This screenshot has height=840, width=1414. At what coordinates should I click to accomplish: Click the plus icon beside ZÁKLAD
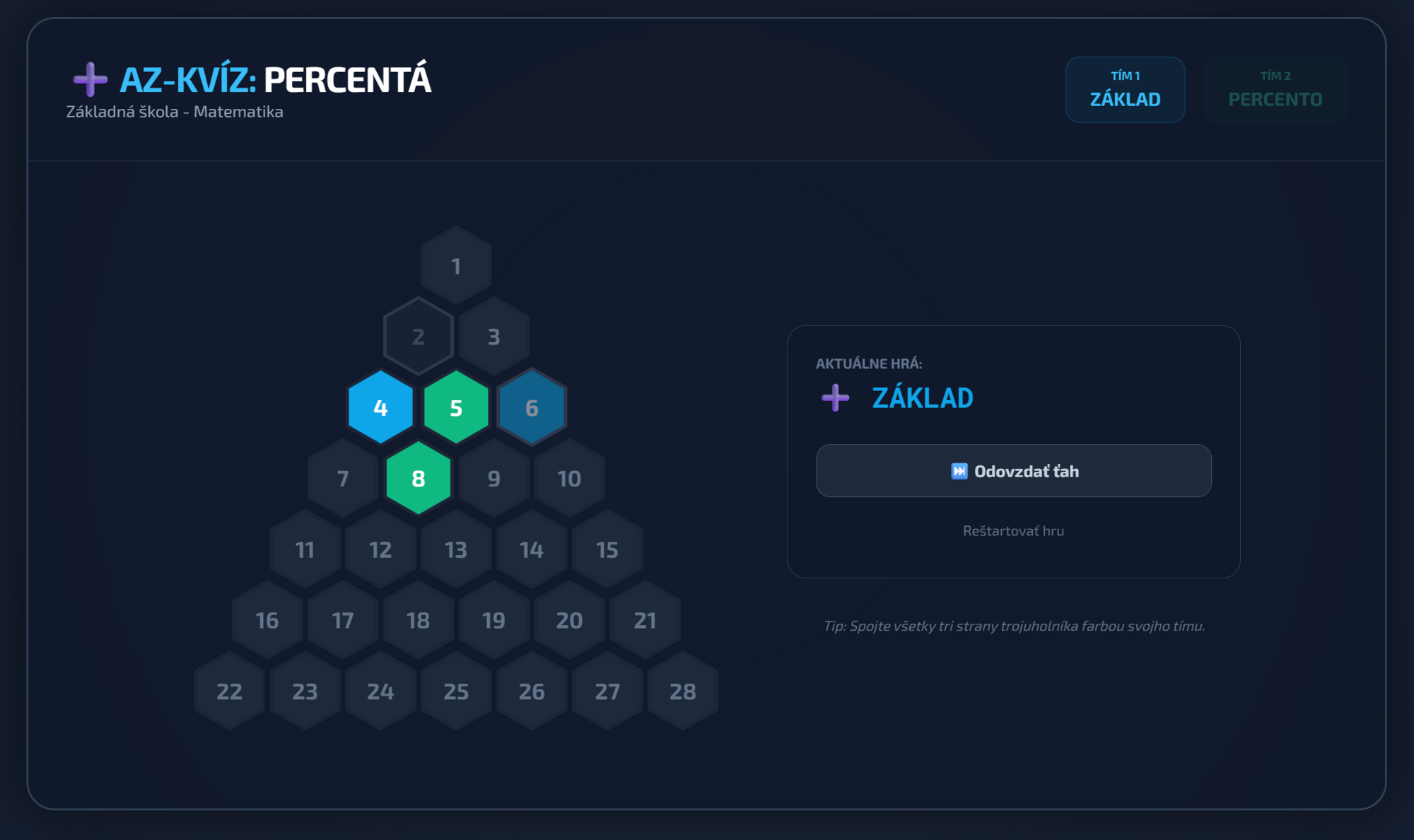(835, 398)
